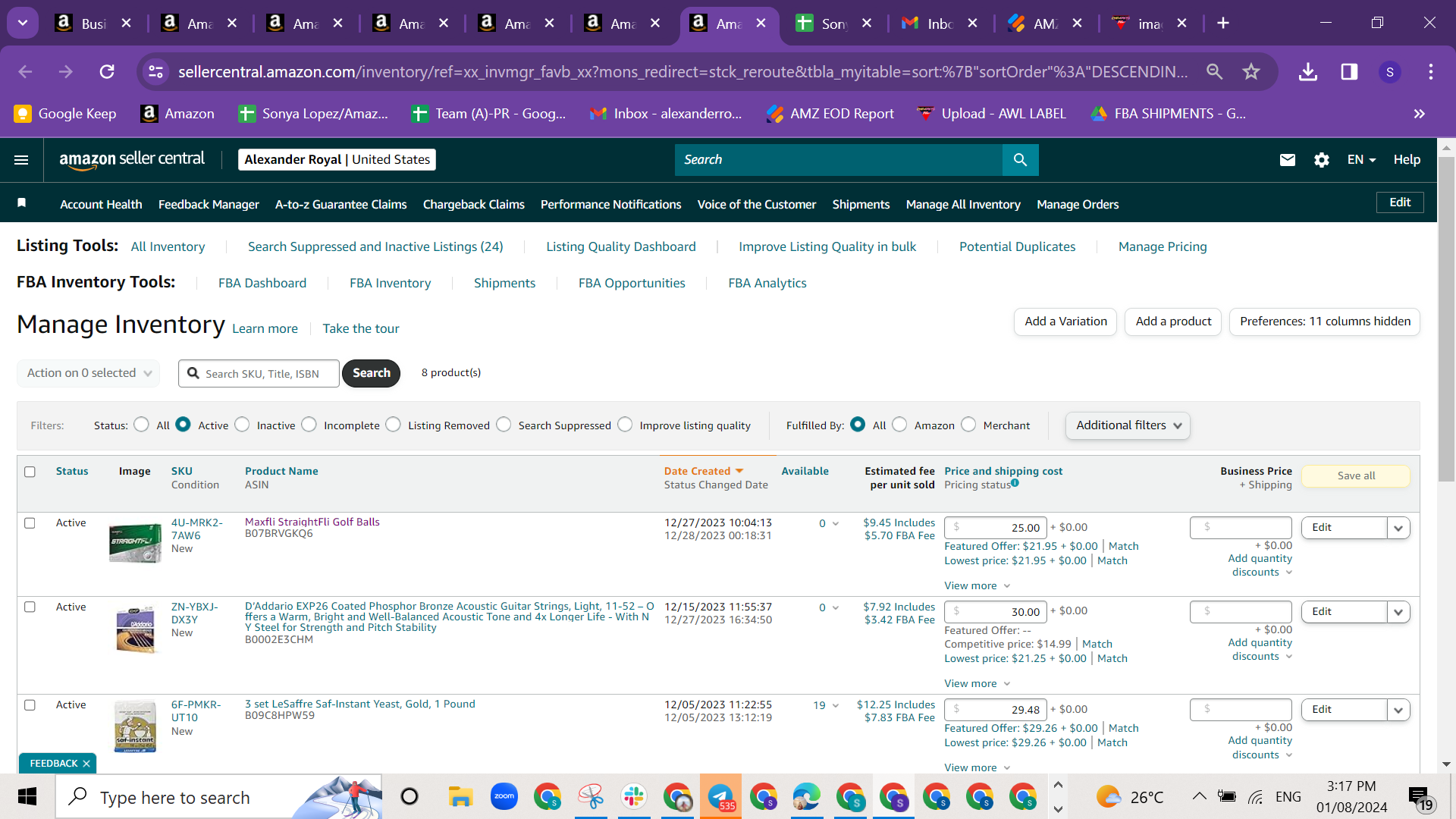Click the messages envelope icon

[1288, 160]
